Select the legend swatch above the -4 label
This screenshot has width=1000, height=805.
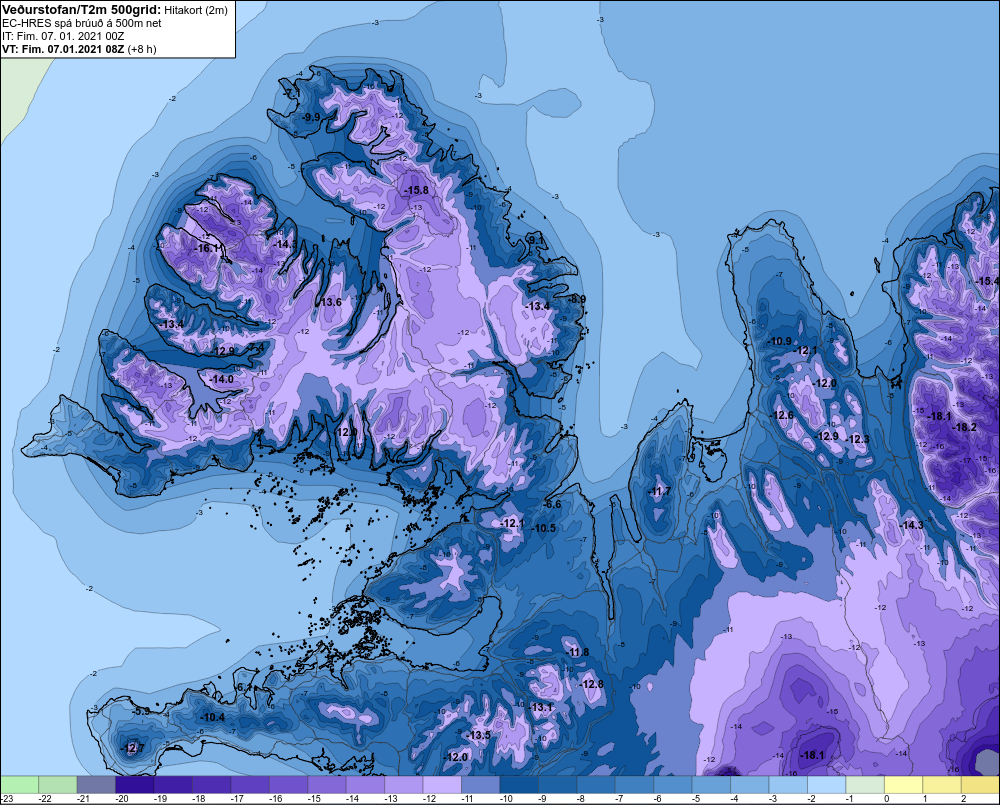pyautogui.click(x=750, y=785)
